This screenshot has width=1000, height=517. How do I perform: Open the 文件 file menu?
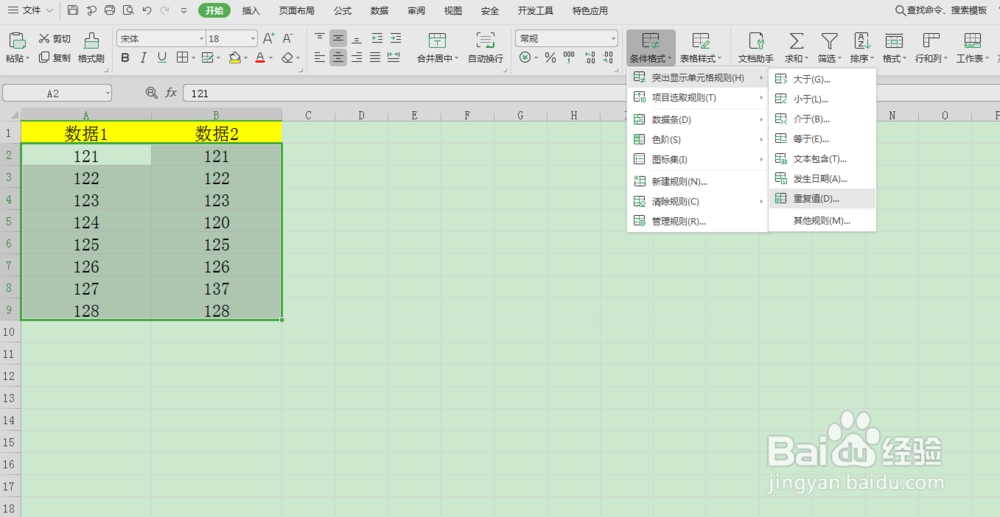pyautogui.click(x=30, y=11)
